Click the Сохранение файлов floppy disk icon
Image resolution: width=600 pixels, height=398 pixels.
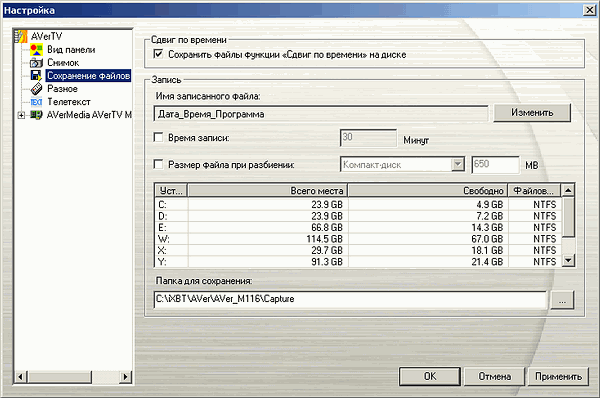[x=36, y=75]
